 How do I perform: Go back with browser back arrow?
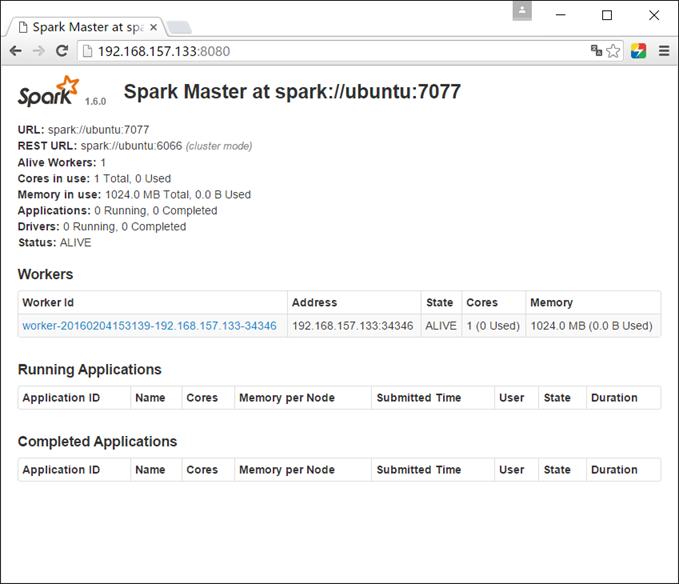pos(16,51)
